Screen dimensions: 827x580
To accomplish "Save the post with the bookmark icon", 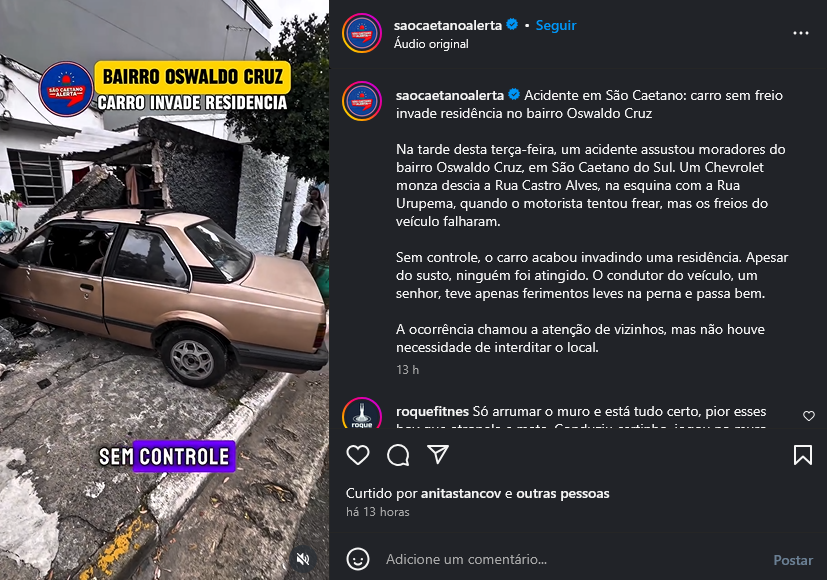I will click(x=803, y=455).
